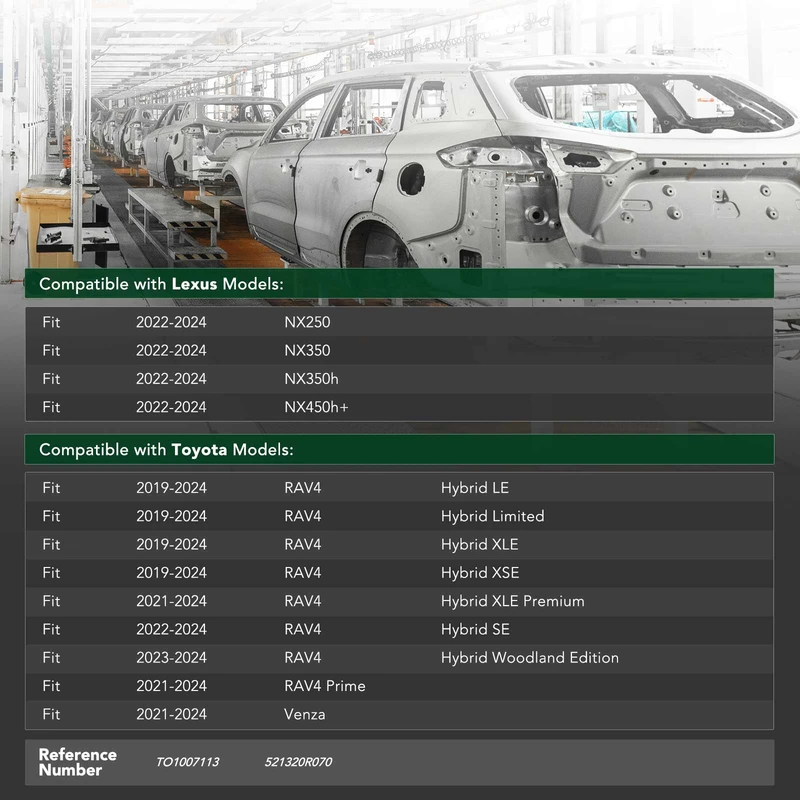Click the year range in the Hybrid SE row

click(x=171, y=630)
